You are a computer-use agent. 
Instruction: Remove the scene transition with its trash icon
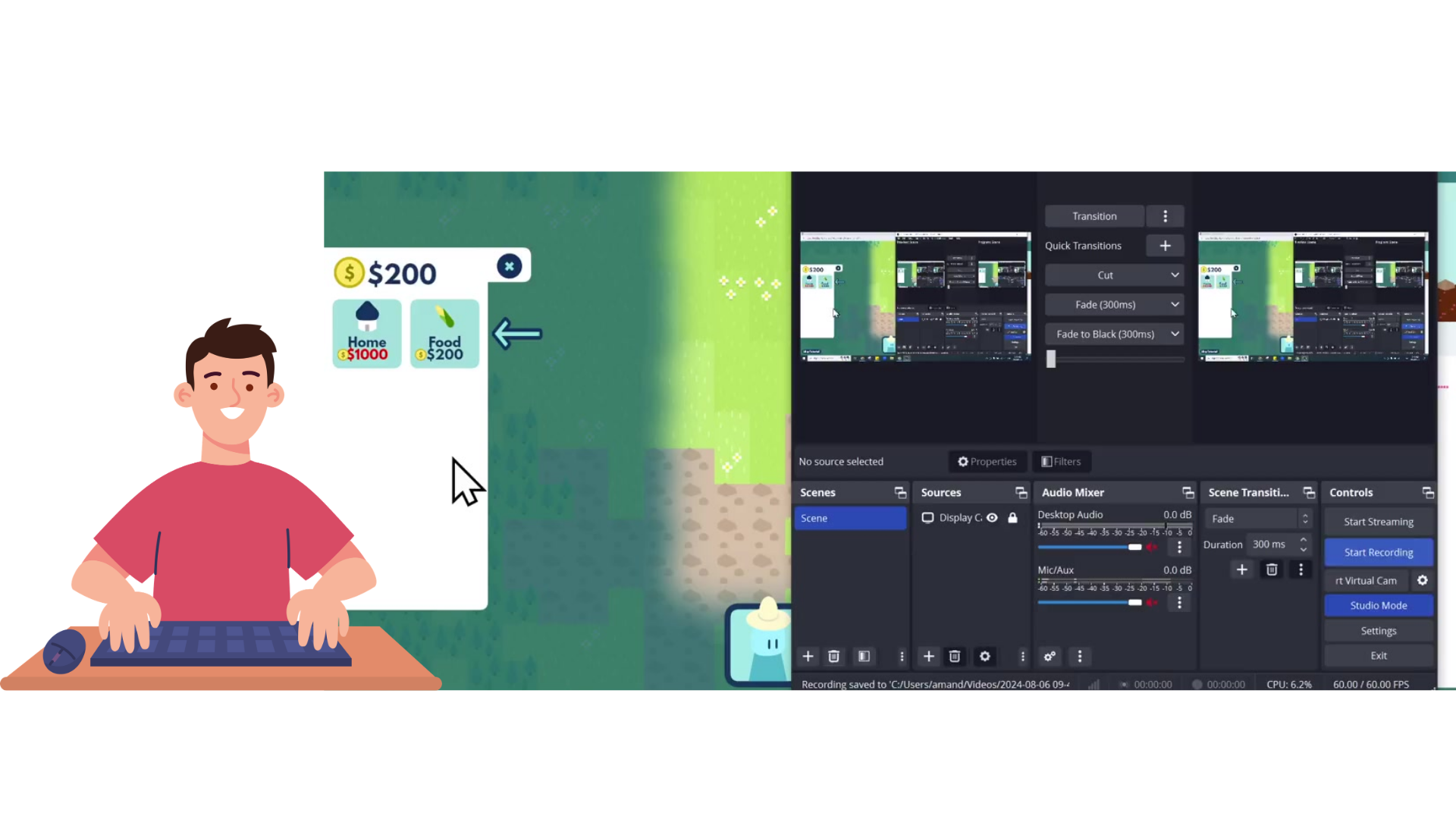[1272, 570]
